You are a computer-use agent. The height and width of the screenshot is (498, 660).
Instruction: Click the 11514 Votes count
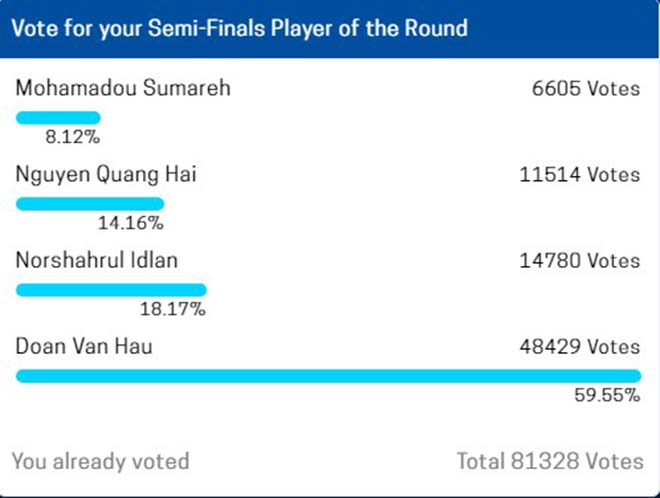pyautogui.click(x=579, y=175)
